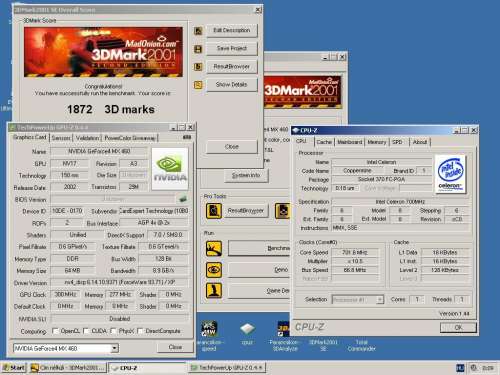Click the Benchmark run icon in 3DMark

coord(214,249)
